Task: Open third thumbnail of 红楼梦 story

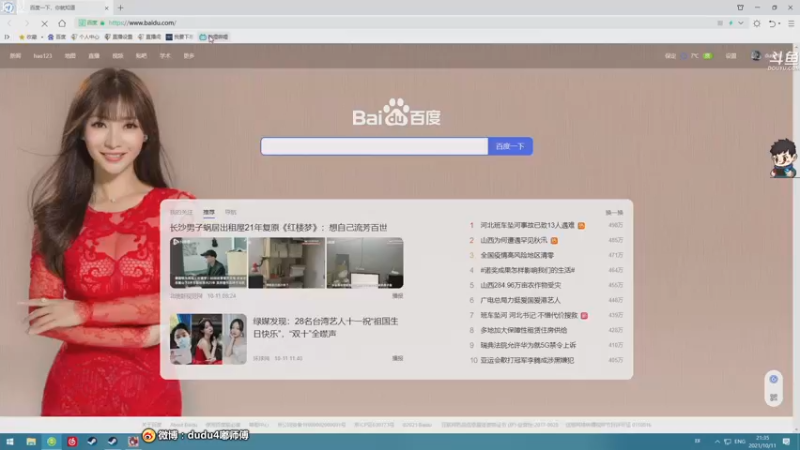Action: coord(365,263)
